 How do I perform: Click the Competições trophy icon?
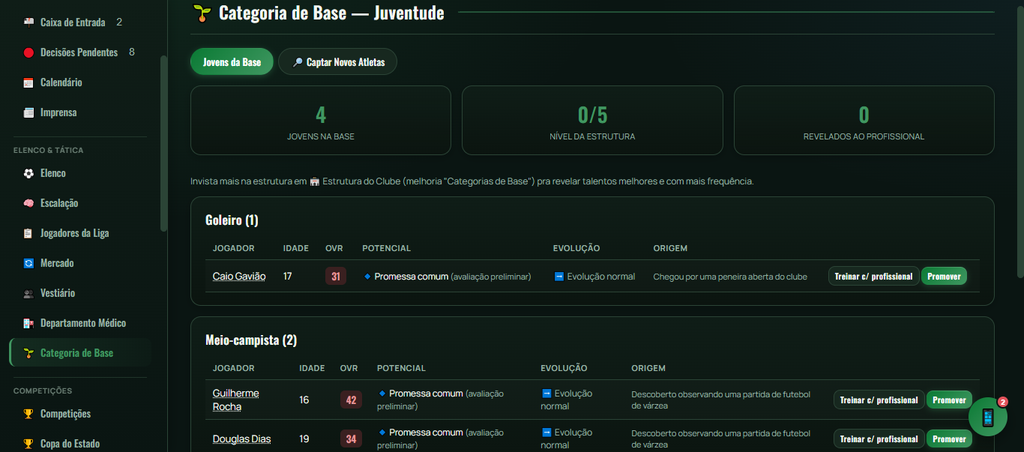(x=28, y=413)
